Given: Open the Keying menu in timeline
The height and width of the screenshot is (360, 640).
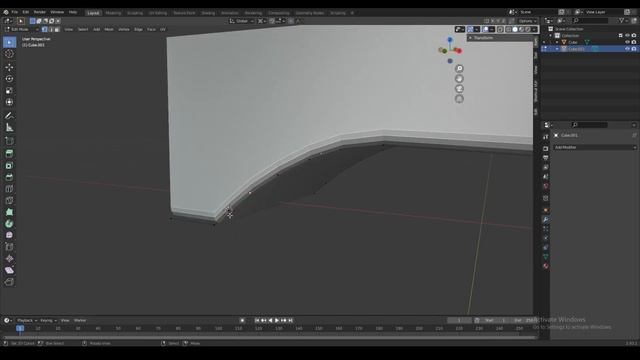Looking at the screenshot, I should (48, 320).
